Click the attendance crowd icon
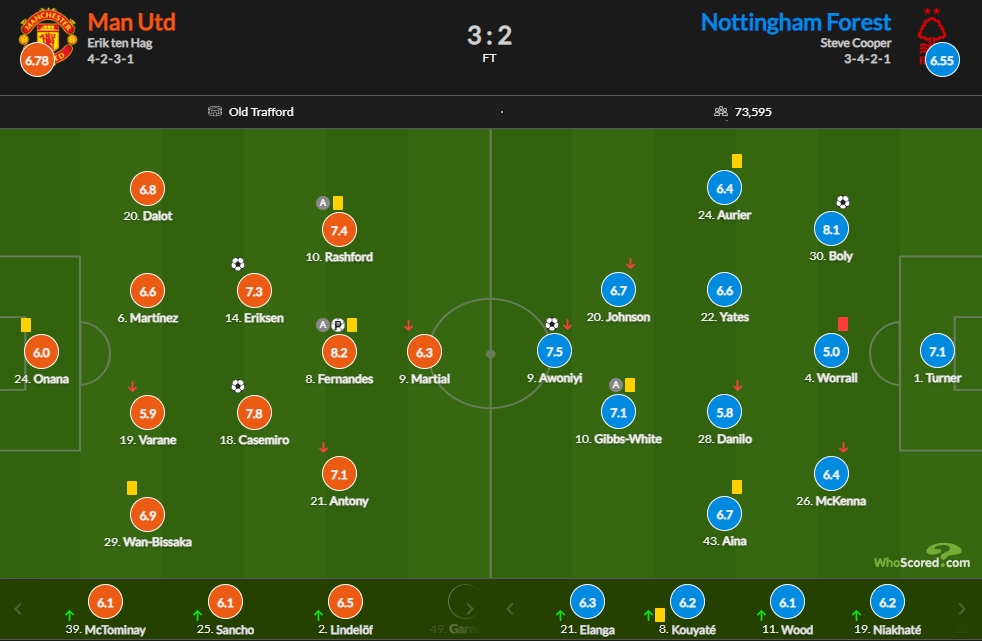 [721, 111]
